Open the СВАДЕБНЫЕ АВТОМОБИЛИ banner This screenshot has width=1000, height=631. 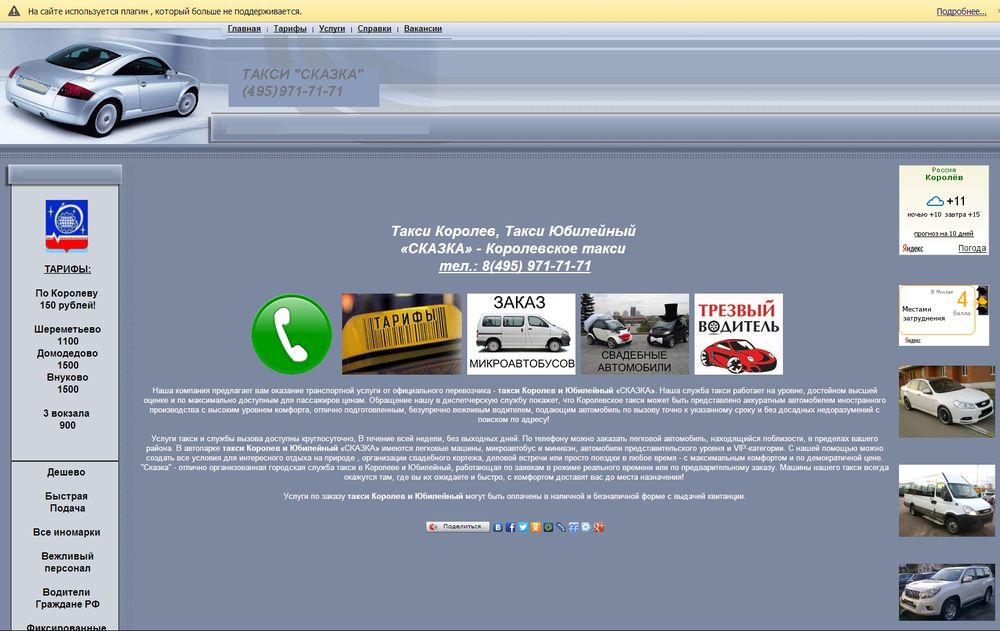click(635, 334)
